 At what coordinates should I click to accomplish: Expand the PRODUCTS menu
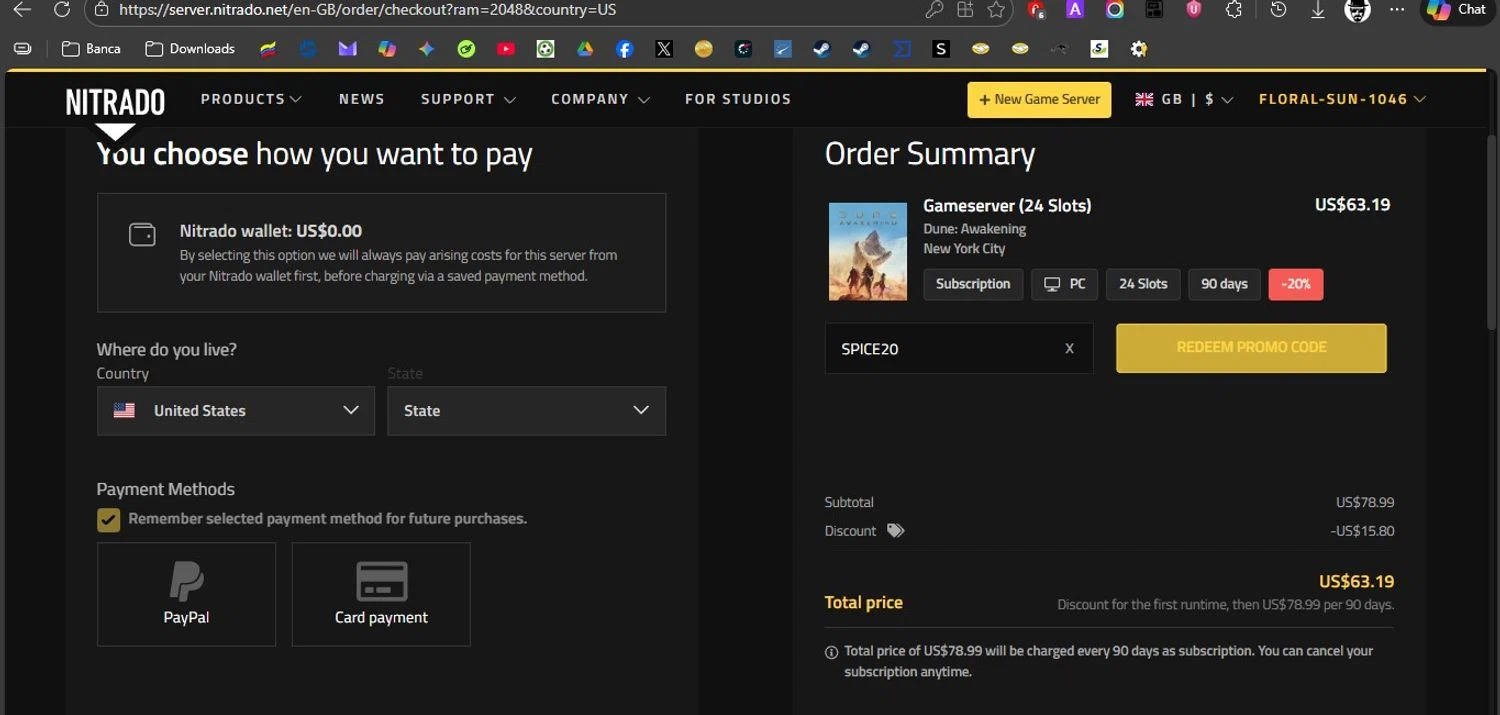(x=251, y=99)
